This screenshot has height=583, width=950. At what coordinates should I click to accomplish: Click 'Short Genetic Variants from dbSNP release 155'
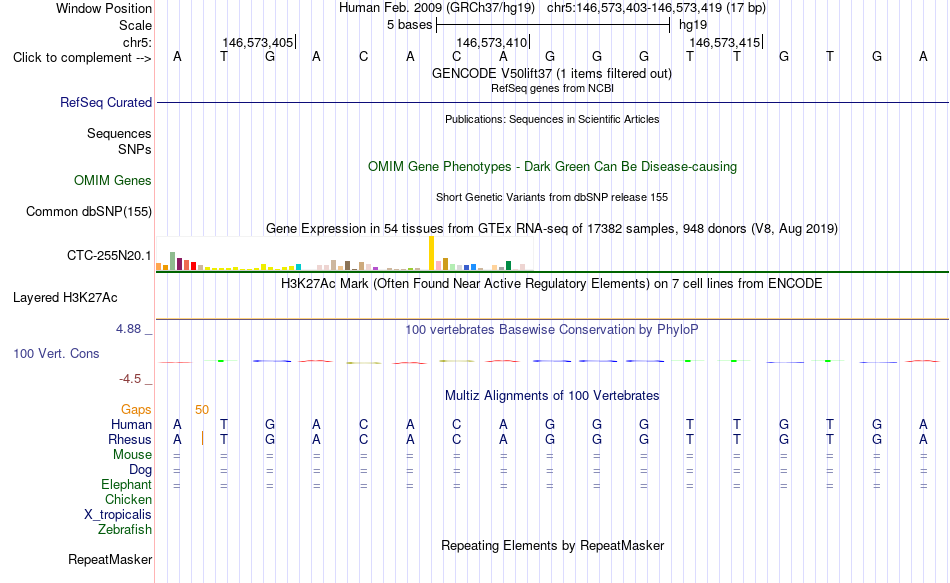tap(552, 198)
